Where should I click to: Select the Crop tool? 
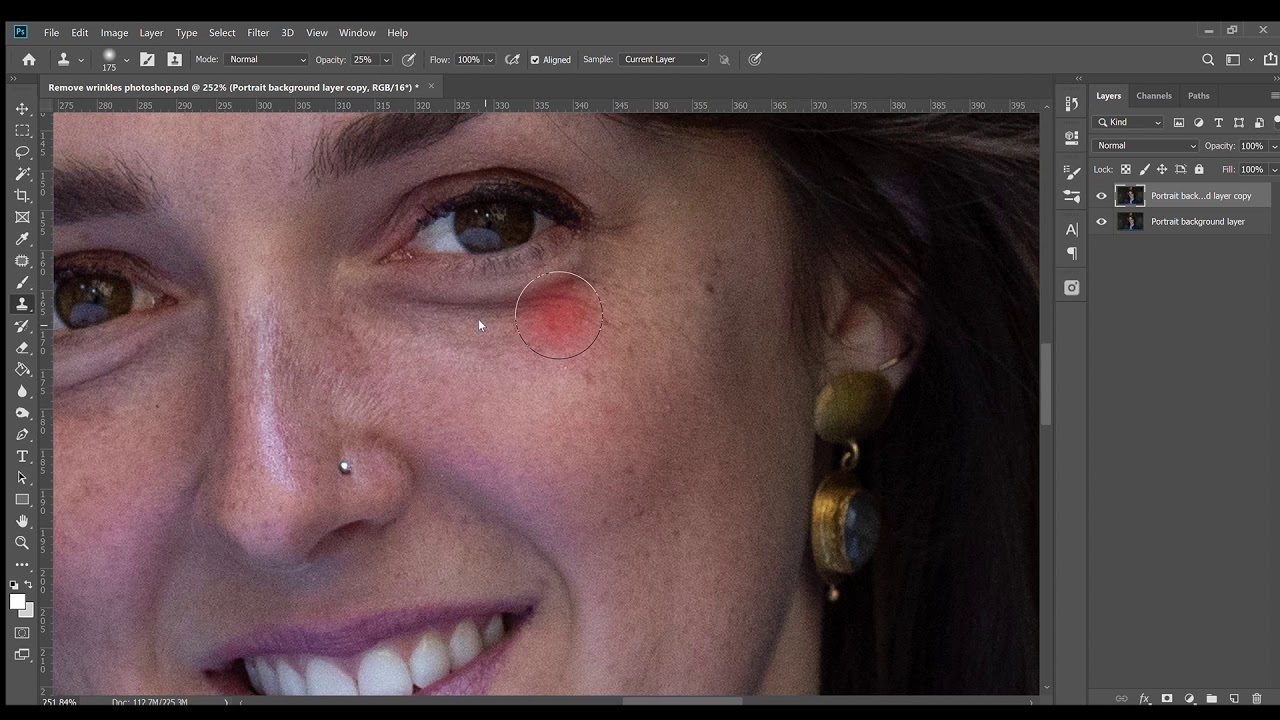click(22, 195)
